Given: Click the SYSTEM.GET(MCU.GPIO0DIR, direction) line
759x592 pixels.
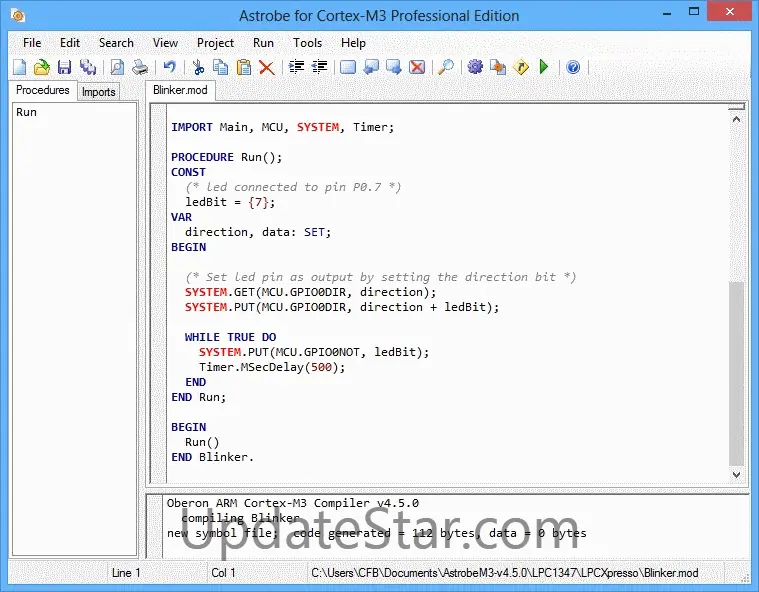Looking at the screenshot, I should coord(310,292).
